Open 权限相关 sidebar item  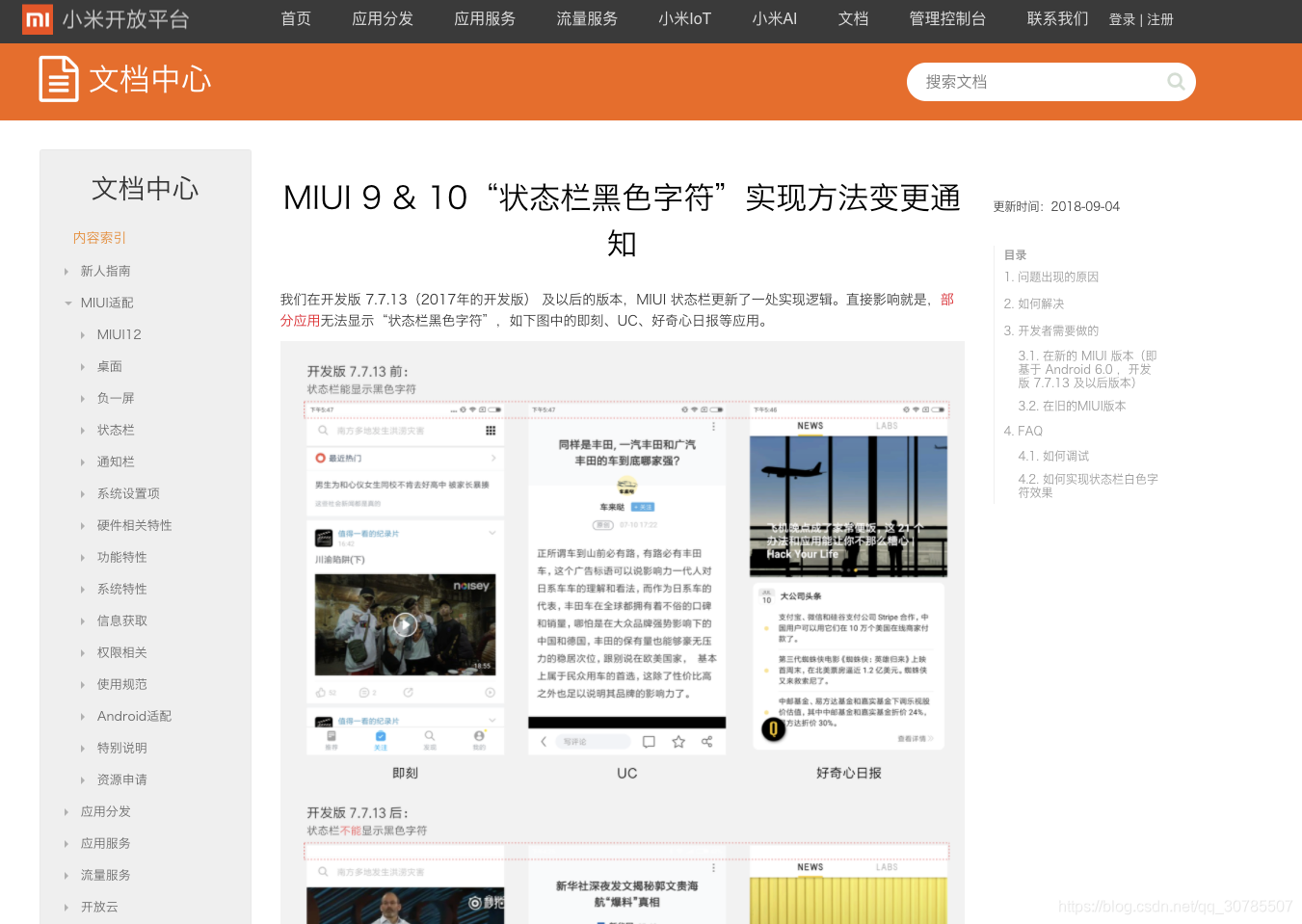point(122,652)
